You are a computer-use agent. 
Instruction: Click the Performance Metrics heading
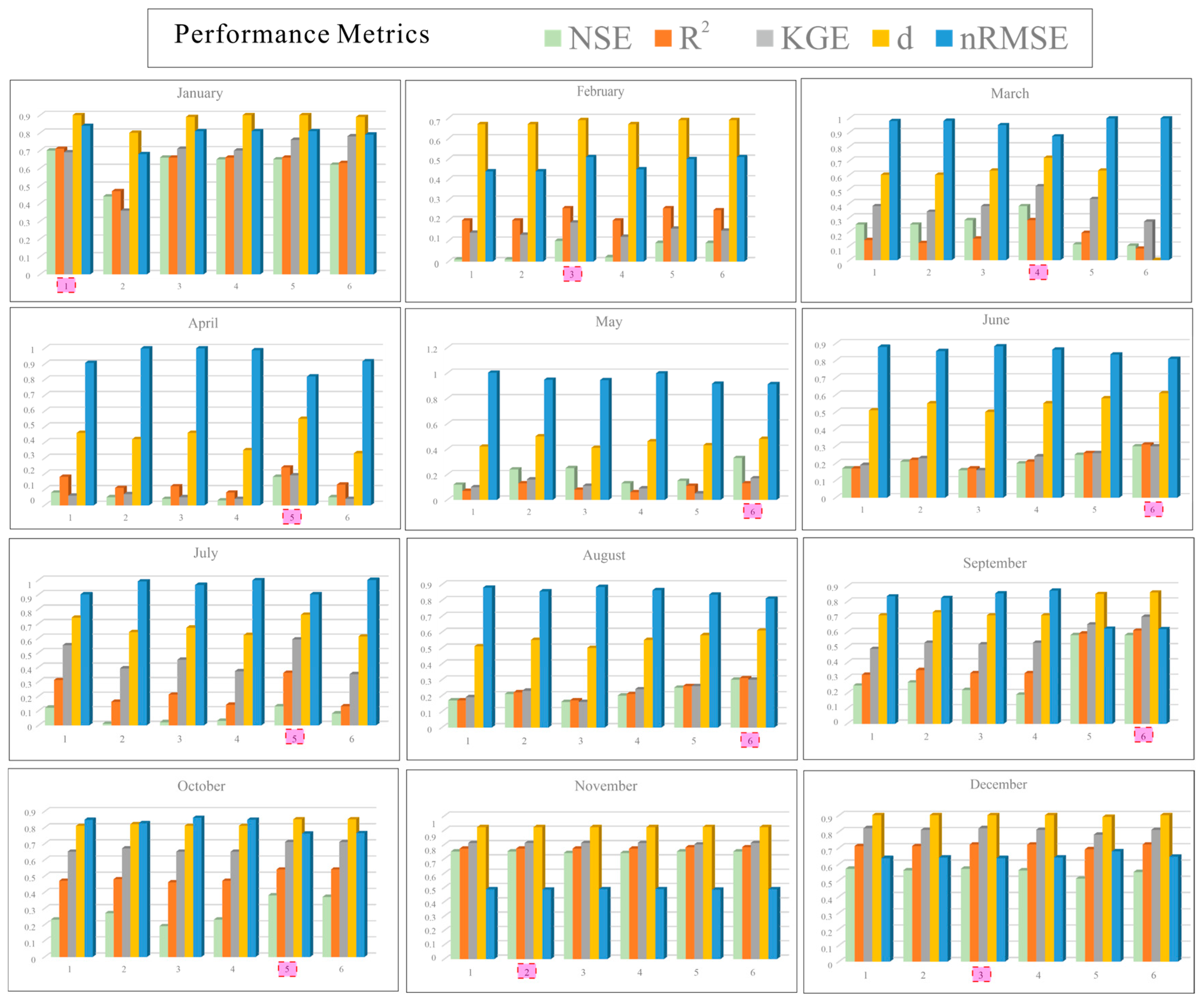coord(302,34)
